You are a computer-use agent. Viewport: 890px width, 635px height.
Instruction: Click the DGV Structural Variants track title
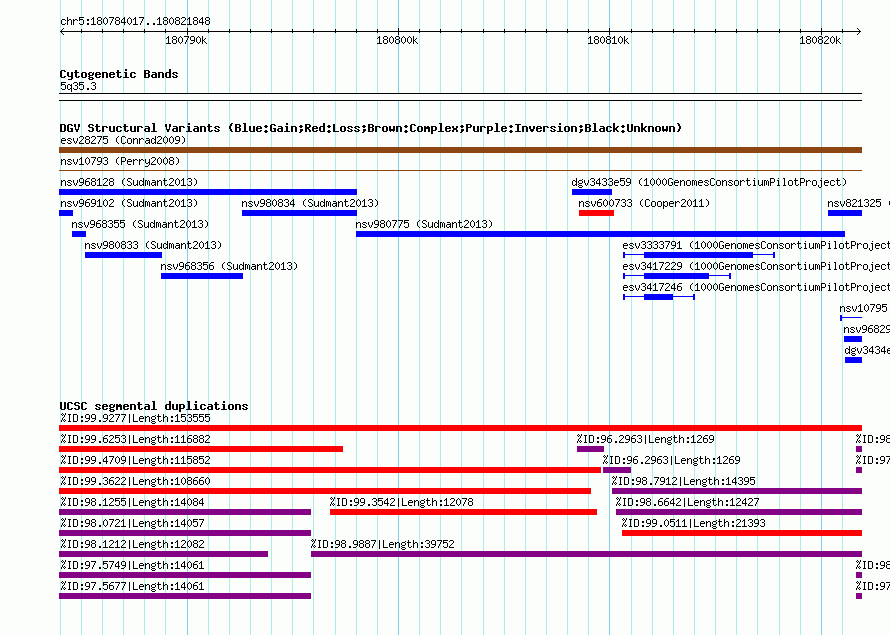(x=371, y=128)
